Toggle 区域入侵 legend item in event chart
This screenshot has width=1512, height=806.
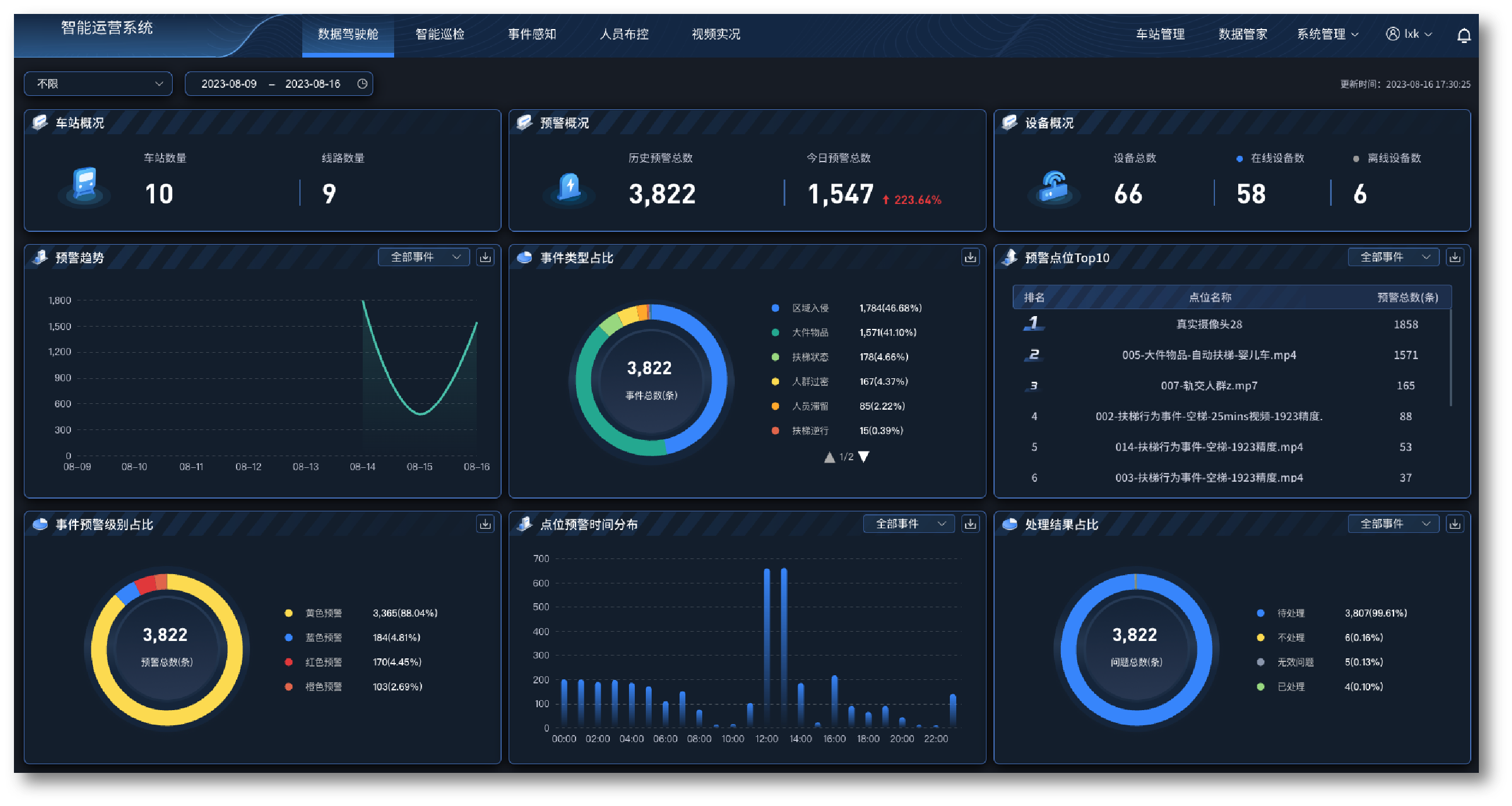(810, 308)
